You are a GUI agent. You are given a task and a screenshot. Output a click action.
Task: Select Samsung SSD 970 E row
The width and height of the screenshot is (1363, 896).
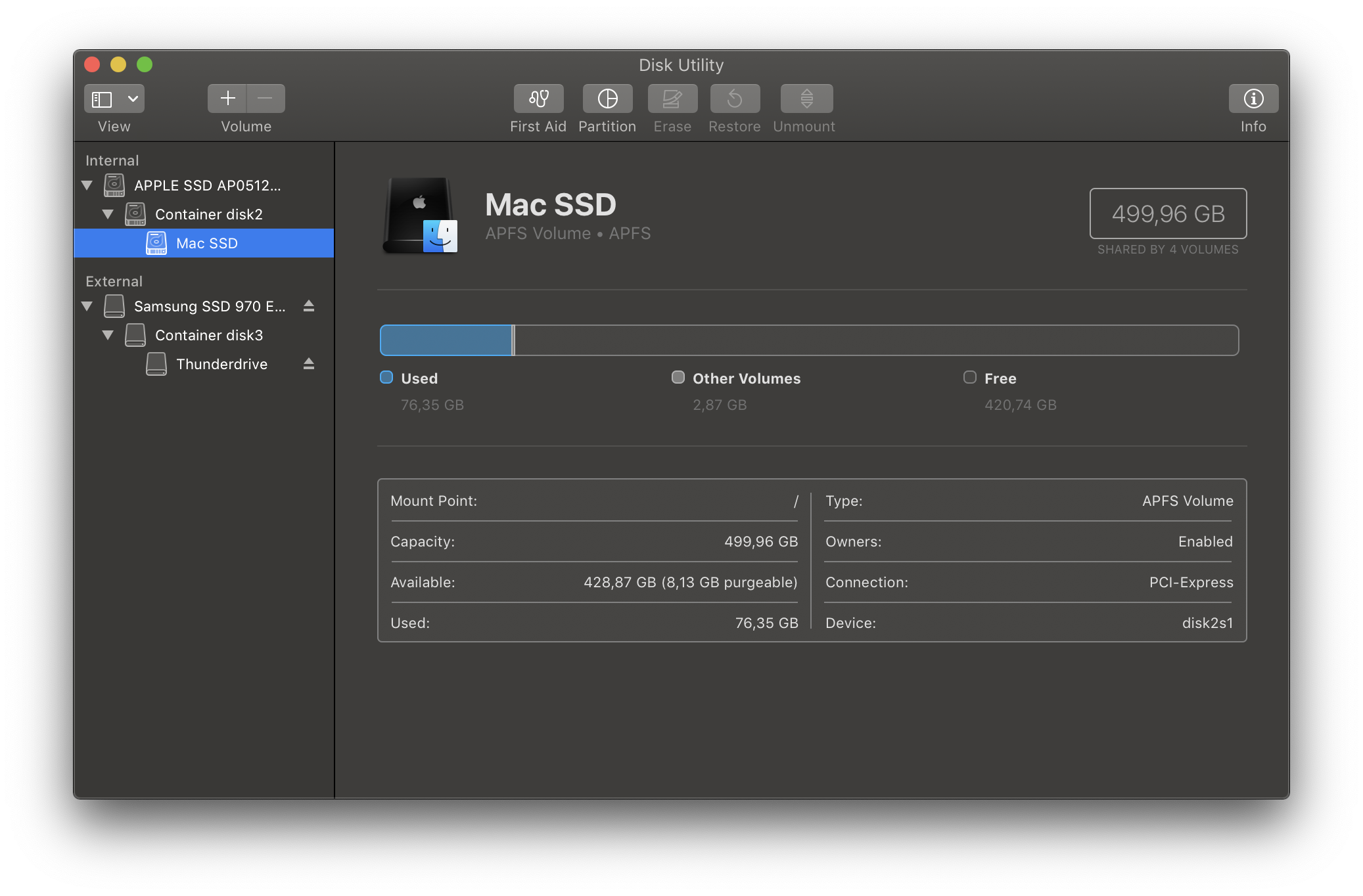coord(204,306)
